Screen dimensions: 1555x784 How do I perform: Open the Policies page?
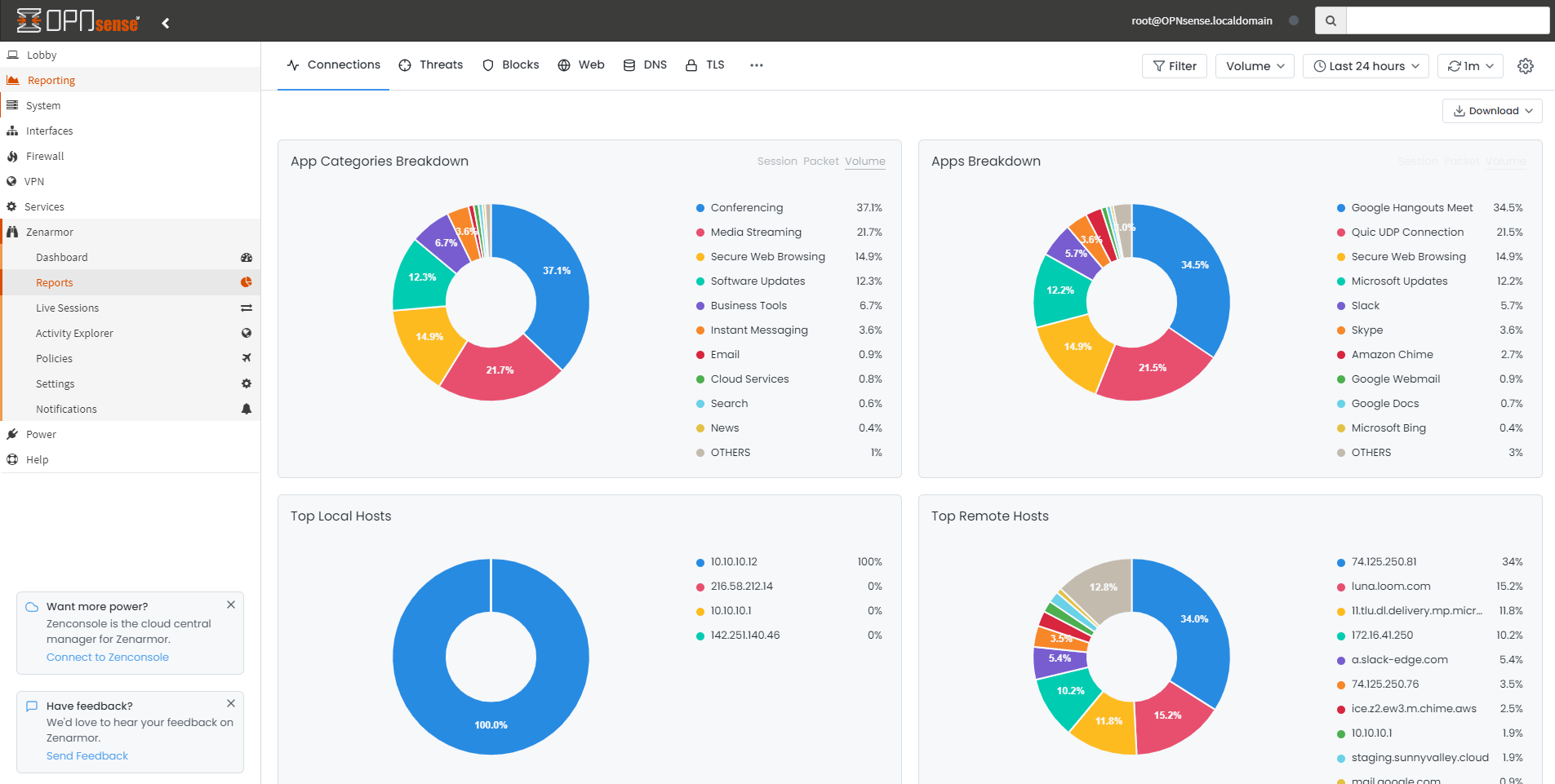click(x=54, y=359)
